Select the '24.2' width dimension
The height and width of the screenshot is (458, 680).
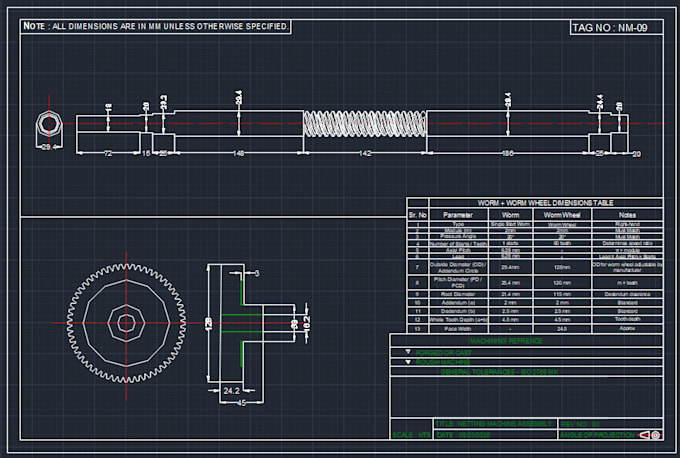coord(231,391)
